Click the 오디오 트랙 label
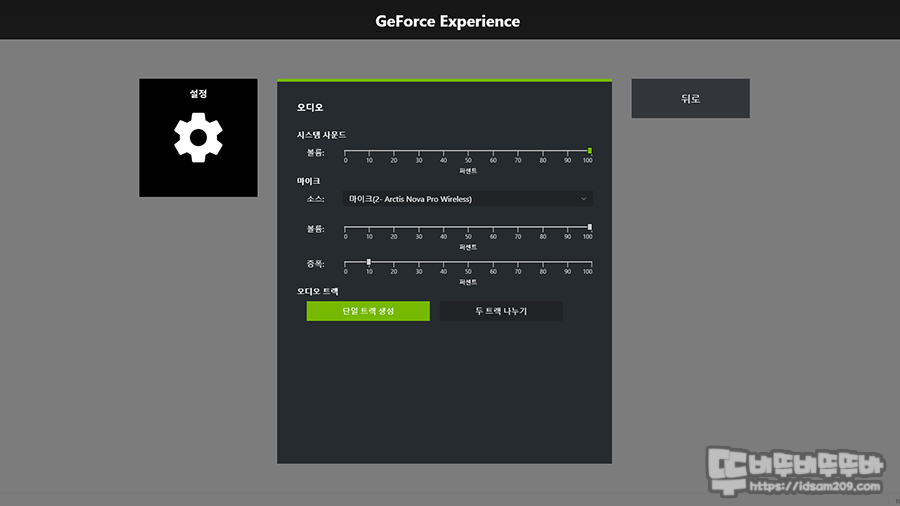This screenshot has width=900, height=506. point(317,291)
